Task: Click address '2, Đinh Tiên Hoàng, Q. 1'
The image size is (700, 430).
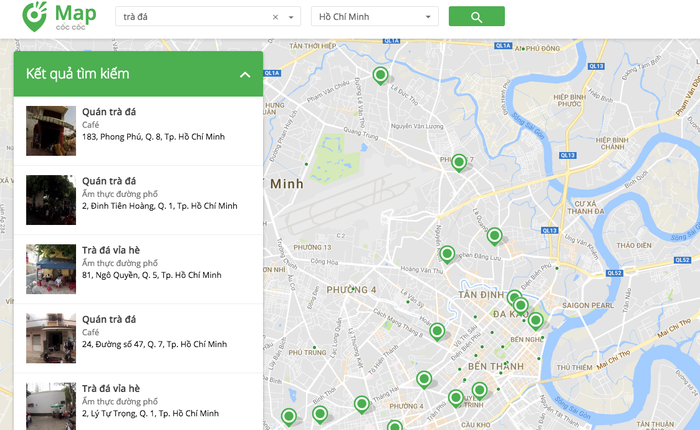Action: (x=159, y=206)
